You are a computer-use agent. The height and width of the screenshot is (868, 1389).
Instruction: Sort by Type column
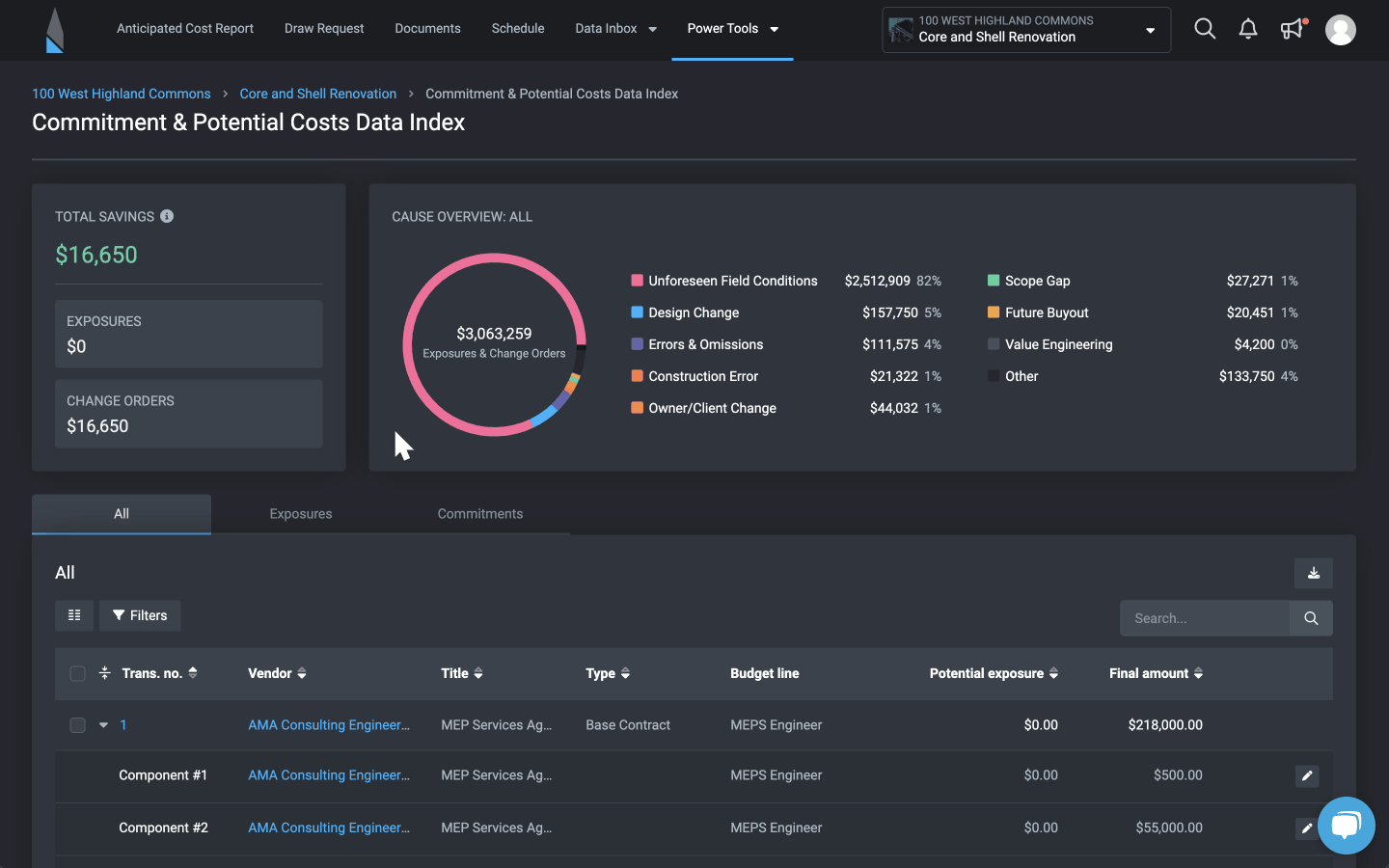click(608, 673)
